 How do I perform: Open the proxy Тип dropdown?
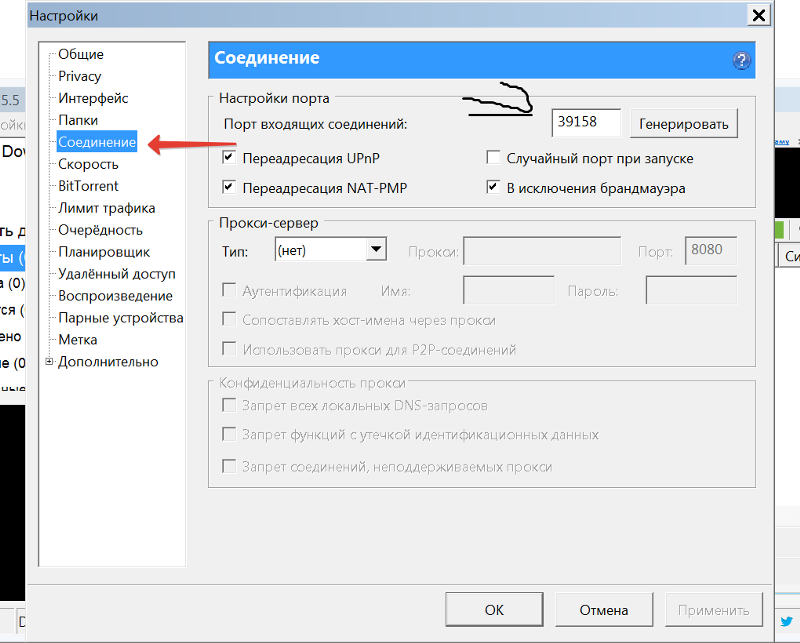[x=376, y=249]
